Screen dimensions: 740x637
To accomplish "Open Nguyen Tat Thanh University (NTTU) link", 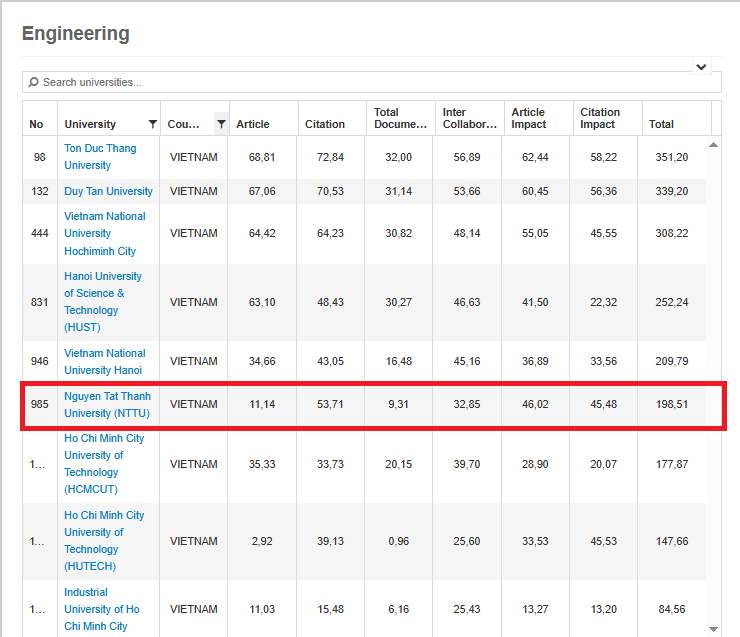I will pos(108,404).
